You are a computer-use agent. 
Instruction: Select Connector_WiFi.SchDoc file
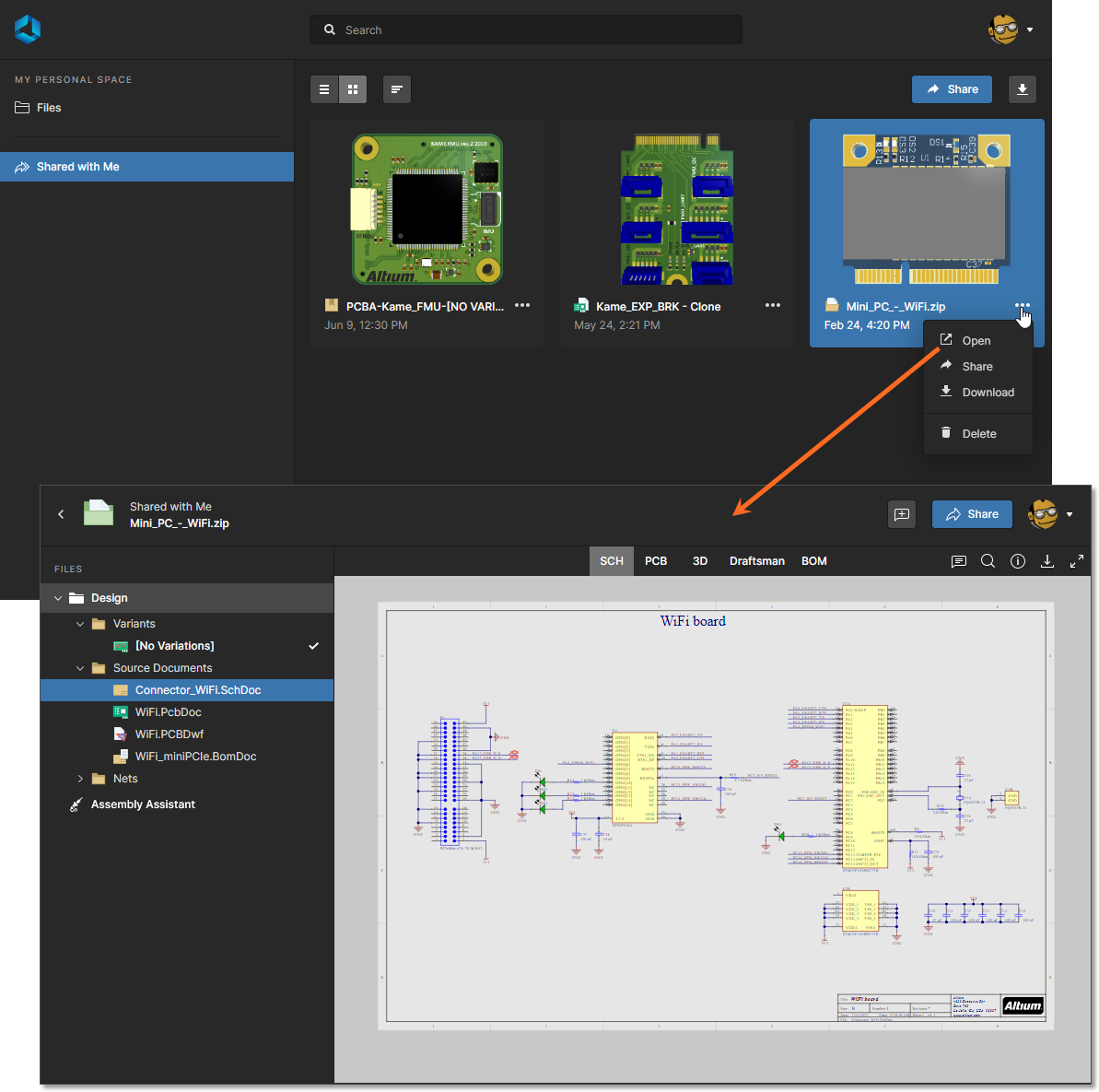[x=186, y=690]
